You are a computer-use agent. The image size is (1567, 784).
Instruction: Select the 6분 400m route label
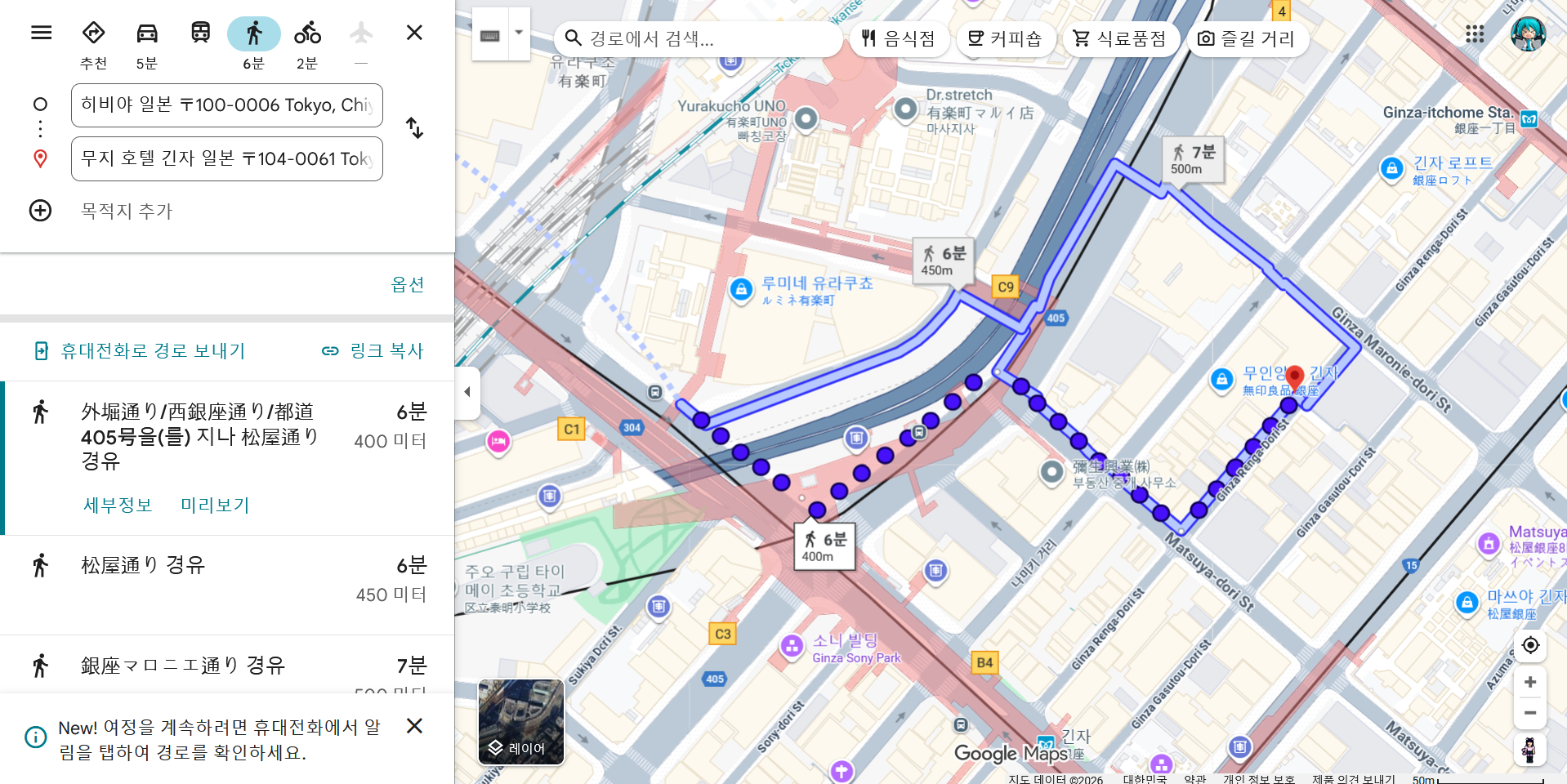tap(824, 546)
